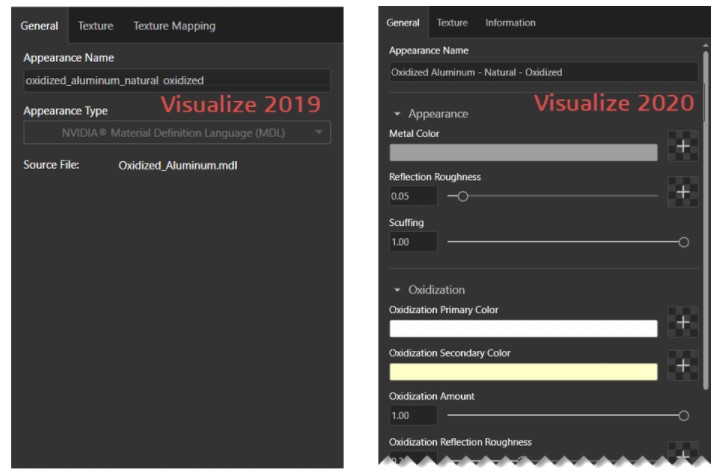Click the yellow Oxidization Secondary Color swatch
The image size is (726, 476).
tap(523, 372)
